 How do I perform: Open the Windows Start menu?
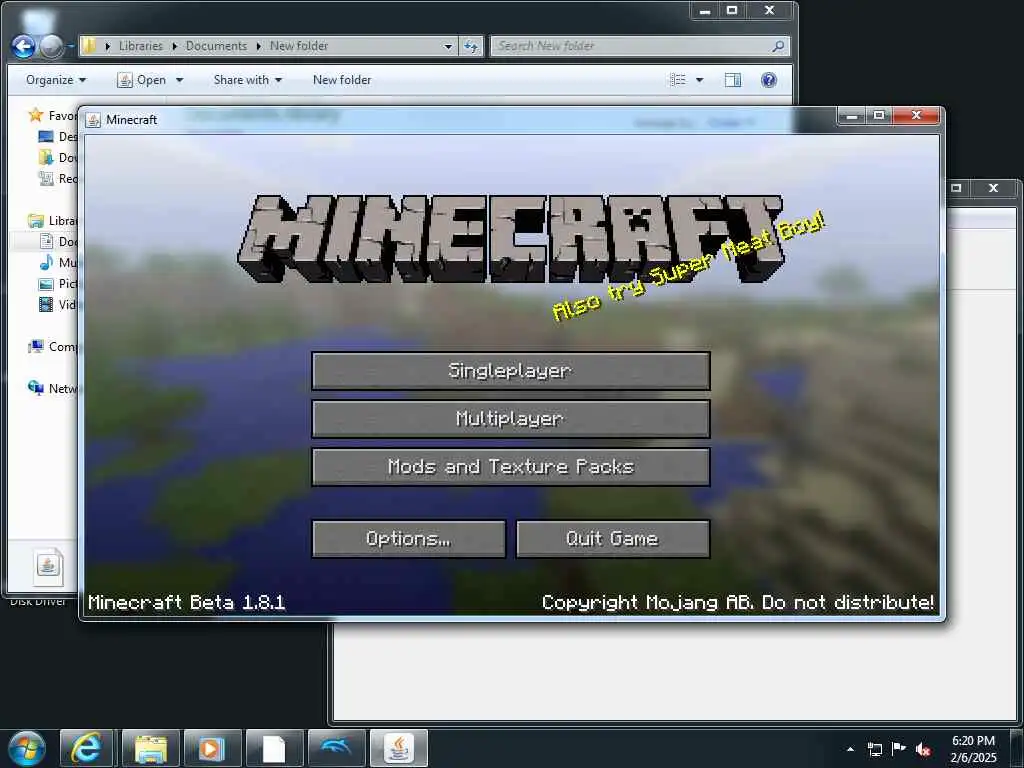click(27, 749)
